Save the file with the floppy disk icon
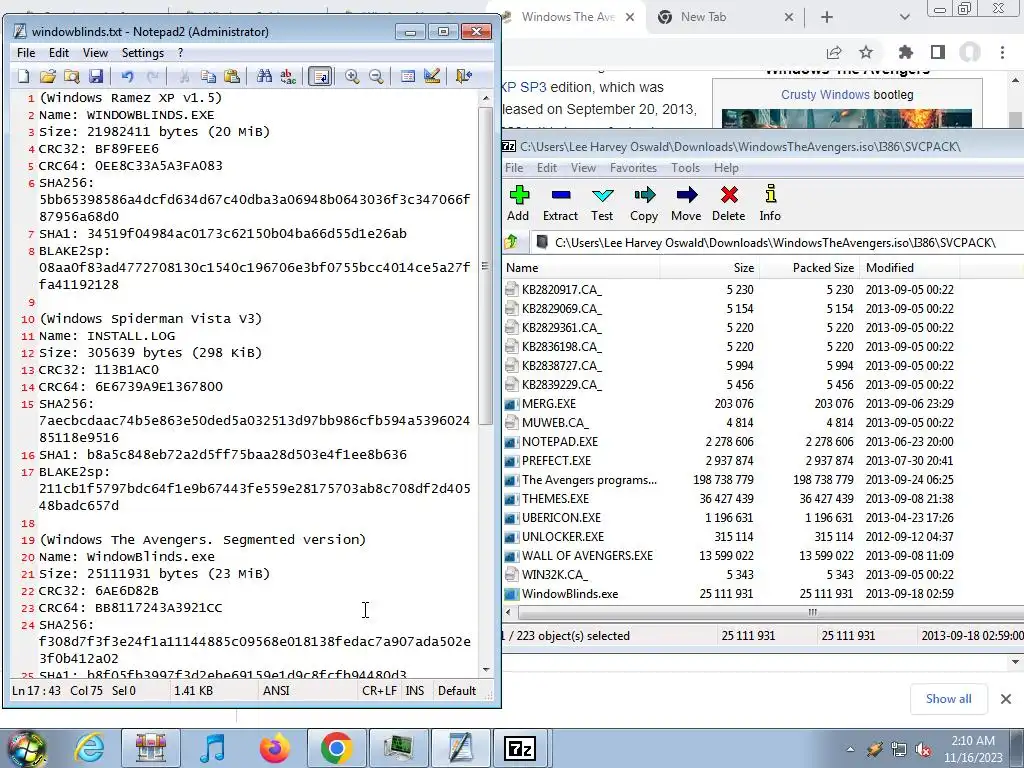1024x768 pixels. [x=95, y=76]
